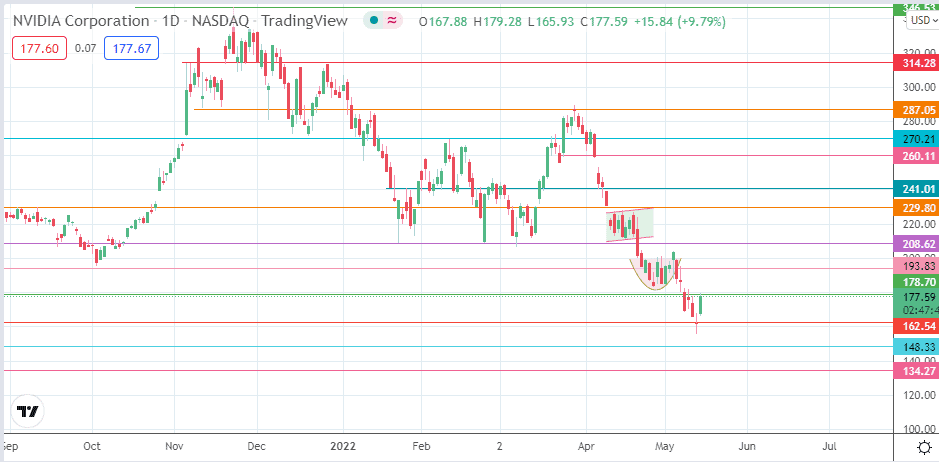The image size is (939, 462).
Task: Click the Apr label on time axis
Action: click(586, 446)
